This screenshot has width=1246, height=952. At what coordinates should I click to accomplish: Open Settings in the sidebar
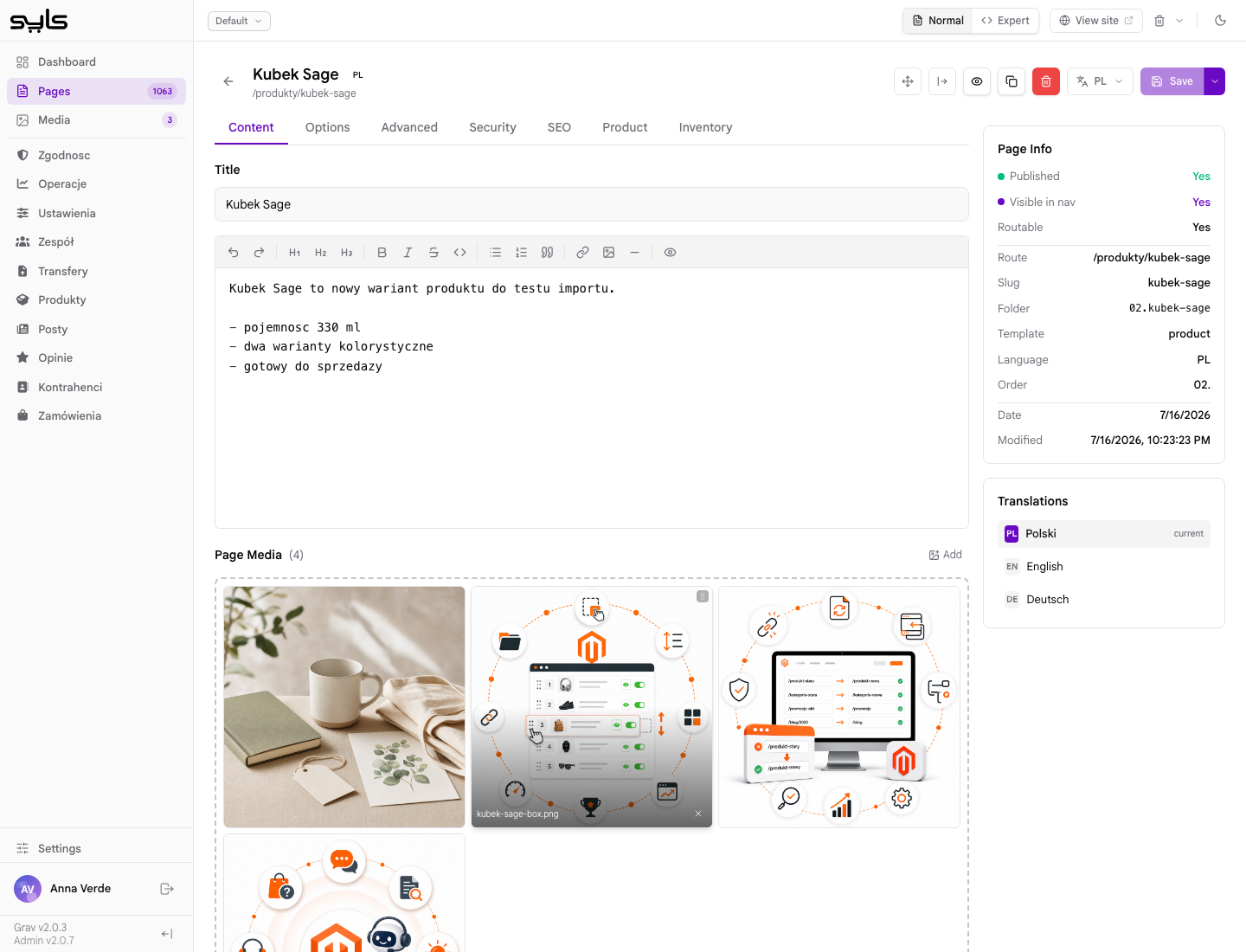(96, 849)
